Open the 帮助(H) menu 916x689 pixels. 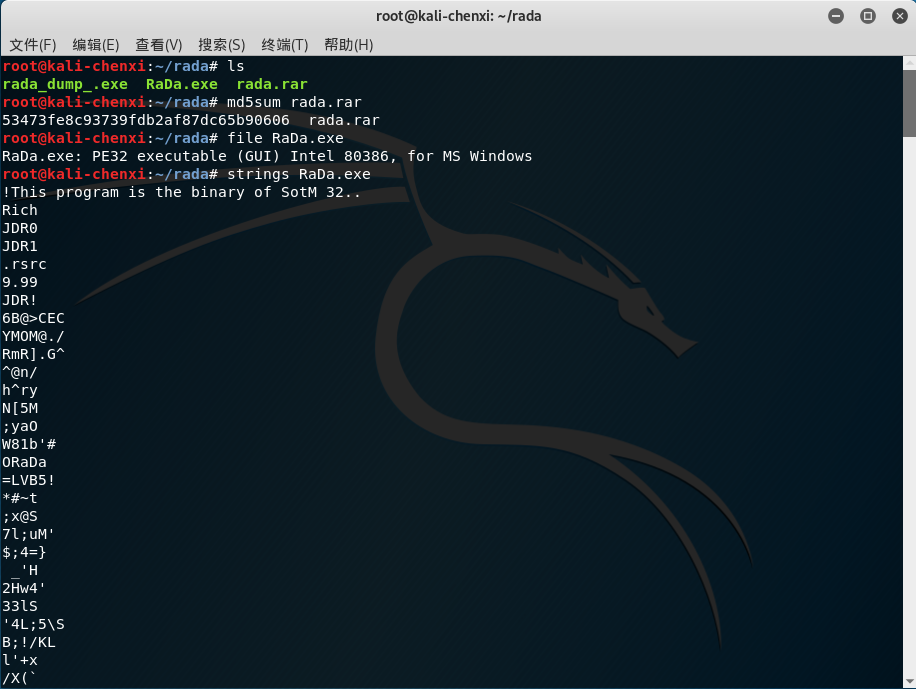point(348,45)
